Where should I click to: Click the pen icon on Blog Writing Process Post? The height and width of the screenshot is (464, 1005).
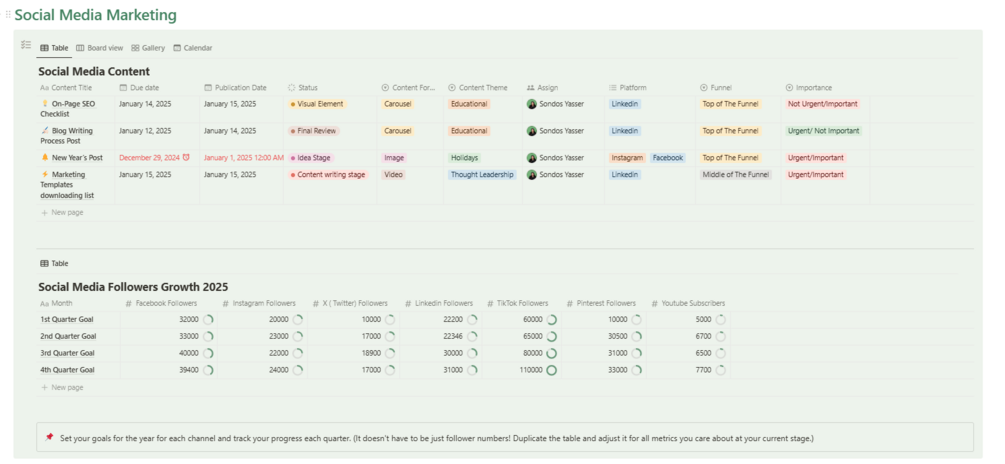pos(45,131)
